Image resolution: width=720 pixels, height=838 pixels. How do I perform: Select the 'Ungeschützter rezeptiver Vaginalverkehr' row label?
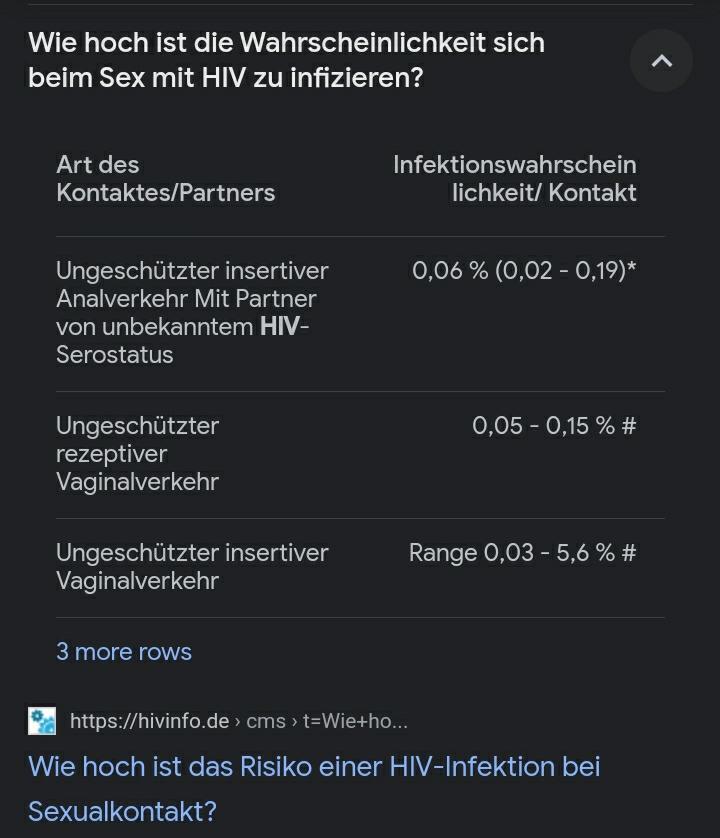[x=137, y=453]
